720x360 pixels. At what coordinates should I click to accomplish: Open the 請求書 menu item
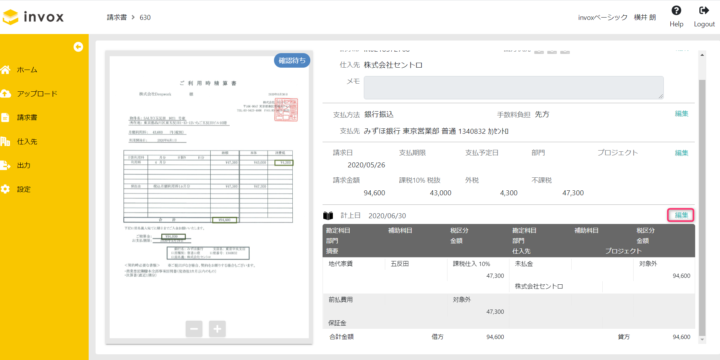click(27, 118)
